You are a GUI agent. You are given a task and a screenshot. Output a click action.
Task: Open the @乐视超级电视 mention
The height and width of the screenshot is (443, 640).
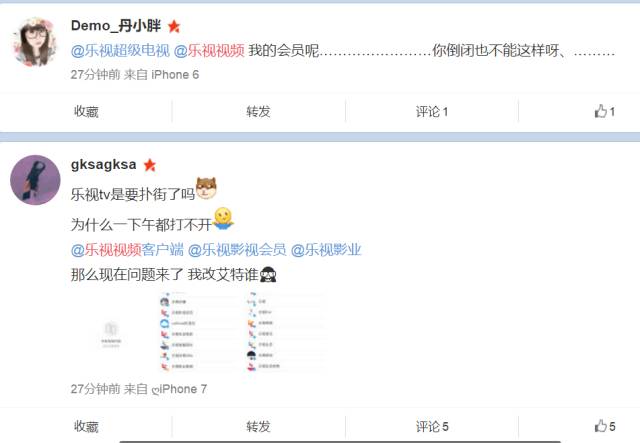(x=120, y=51)
